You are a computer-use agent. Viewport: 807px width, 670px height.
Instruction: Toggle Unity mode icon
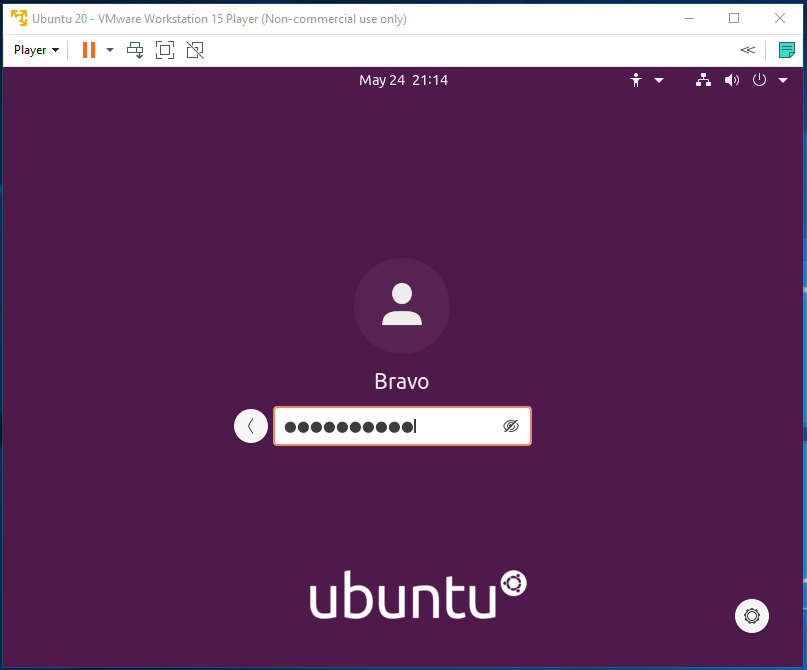click(x=195, y=50)
